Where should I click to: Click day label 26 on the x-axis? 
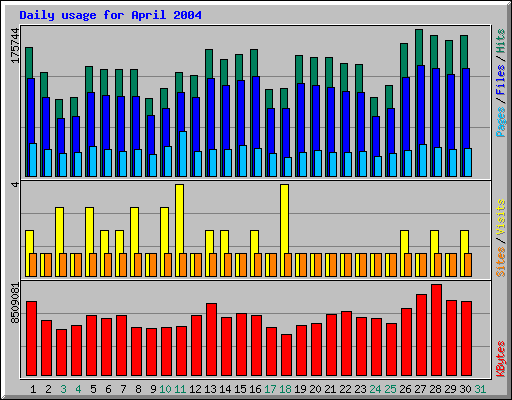point(405,389)
